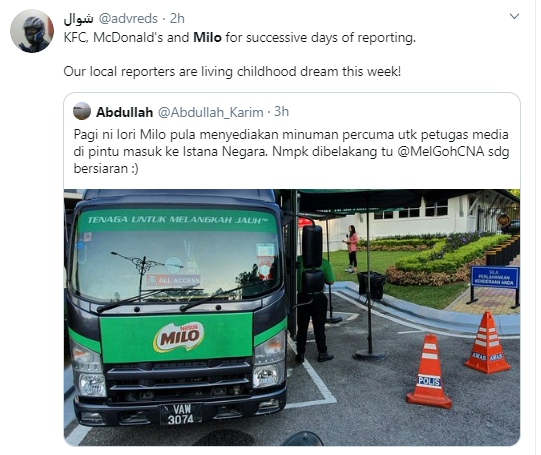Open the tweet options chevron menu
Screen dimensions: 541x455
tap(514, 16)
